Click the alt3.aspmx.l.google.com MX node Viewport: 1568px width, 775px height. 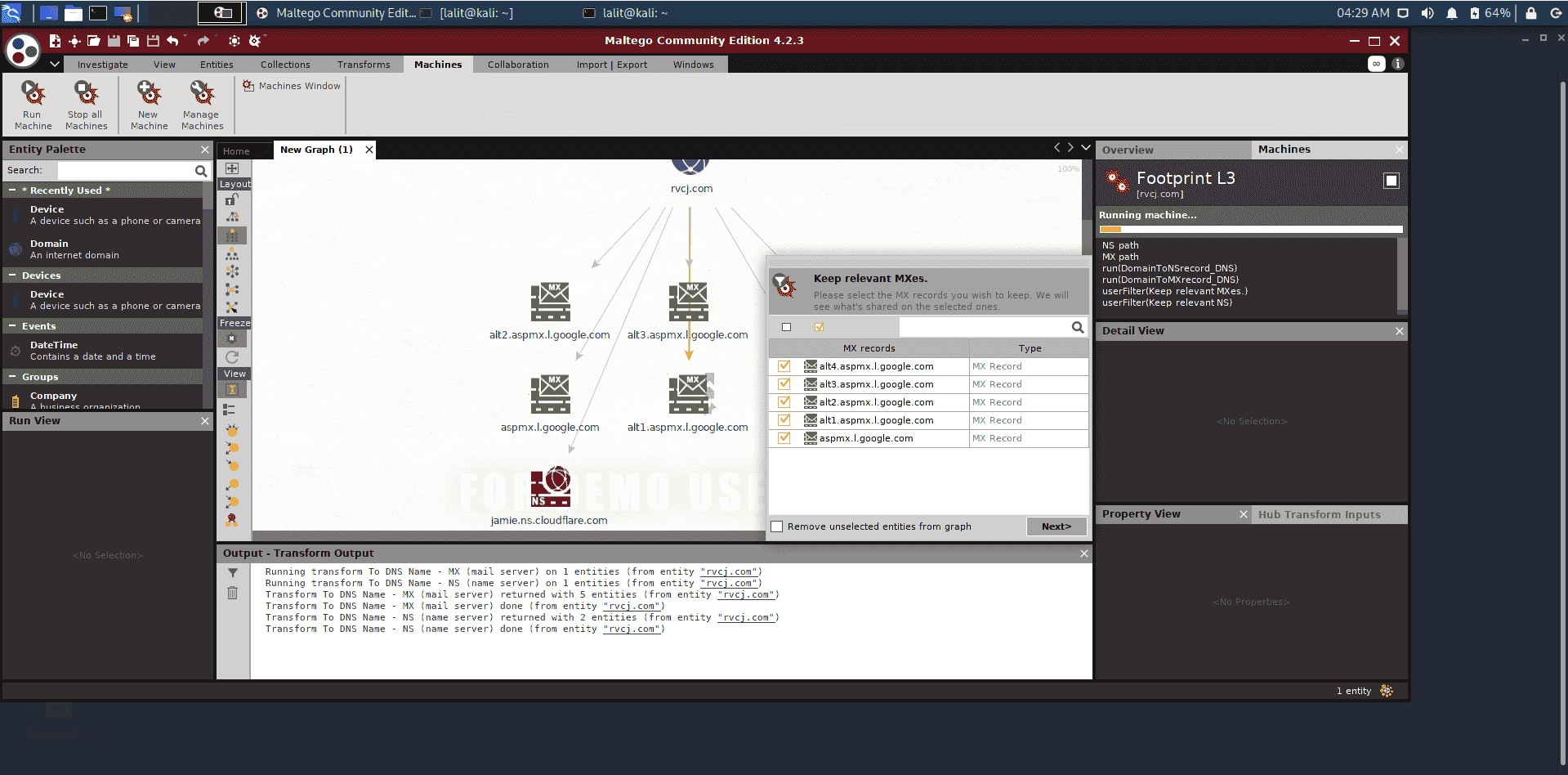(x=688, y=302)
